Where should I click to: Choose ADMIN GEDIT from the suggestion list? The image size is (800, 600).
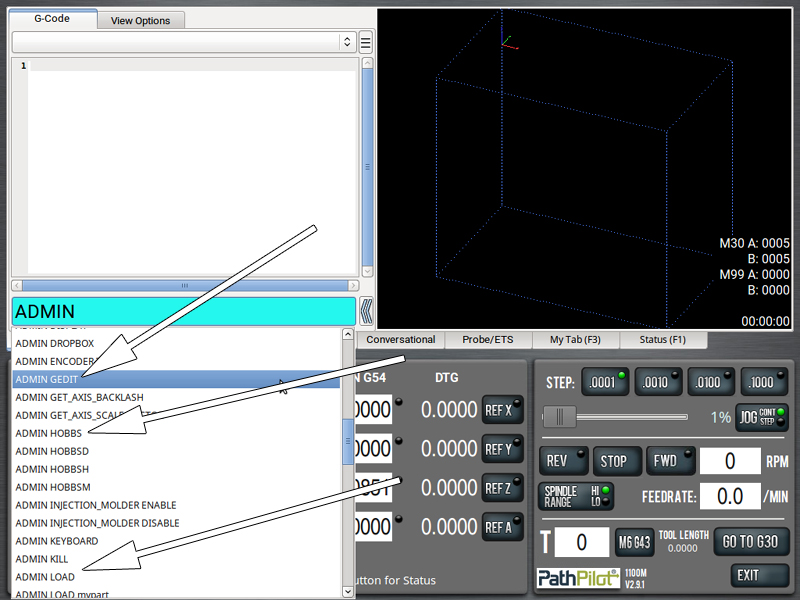(47, 379)
